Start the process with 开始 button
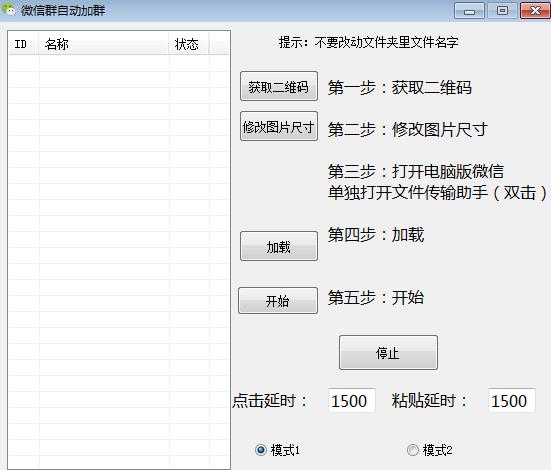The image size is (551, 470). point(278,301)
